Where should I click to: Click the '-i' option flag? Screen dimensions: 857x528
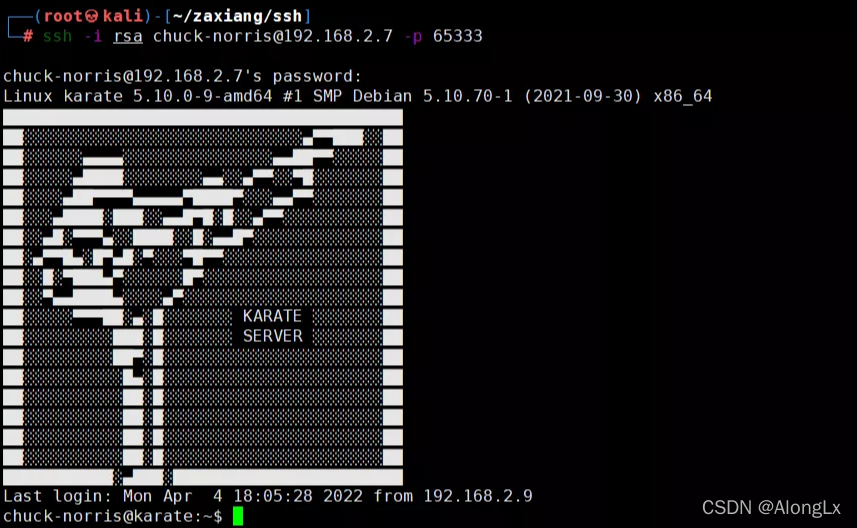click(92, 36)
